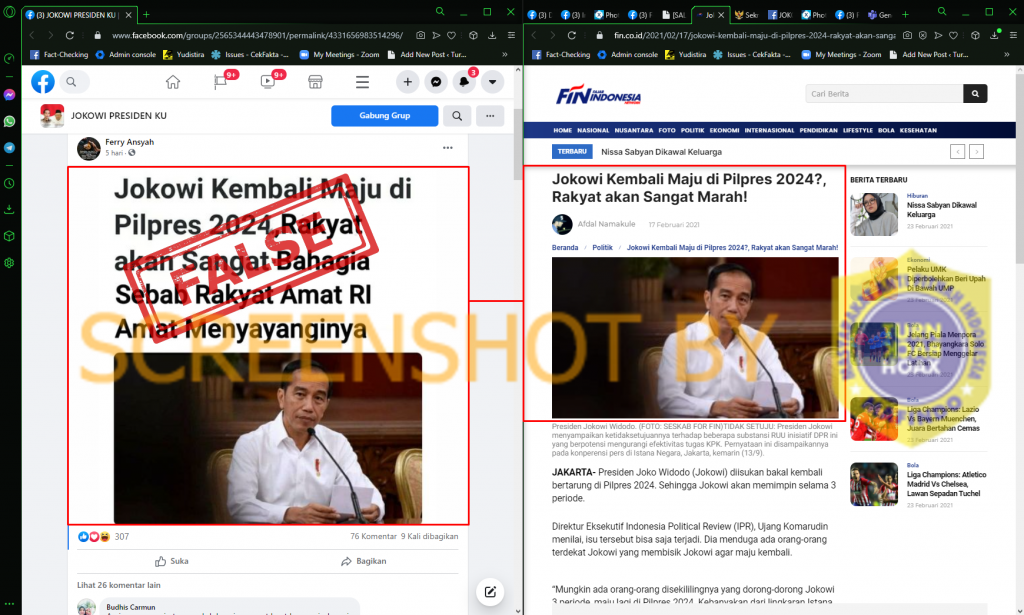Screen dimensions: 1024x615
Task: Bookmark Facebook page with heart icon
Action: pyautogui.click(x=451, y=35)
